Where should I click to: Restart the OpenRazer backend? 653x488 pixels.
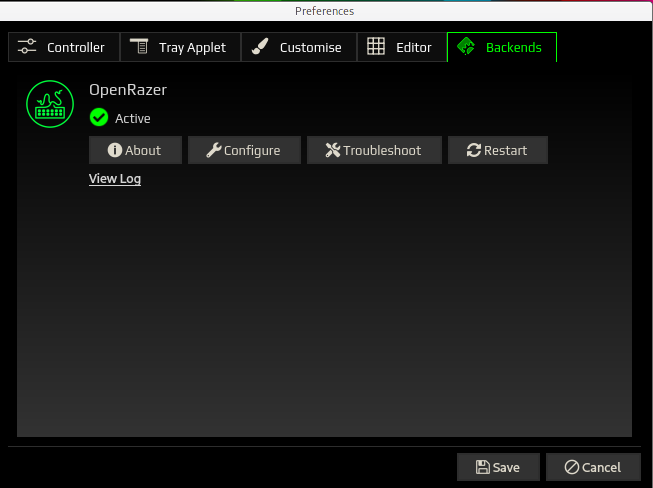click(x=498, y=150)
